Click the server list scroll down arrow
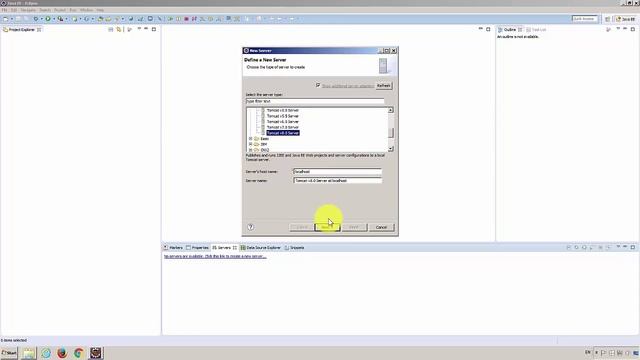 391,149
